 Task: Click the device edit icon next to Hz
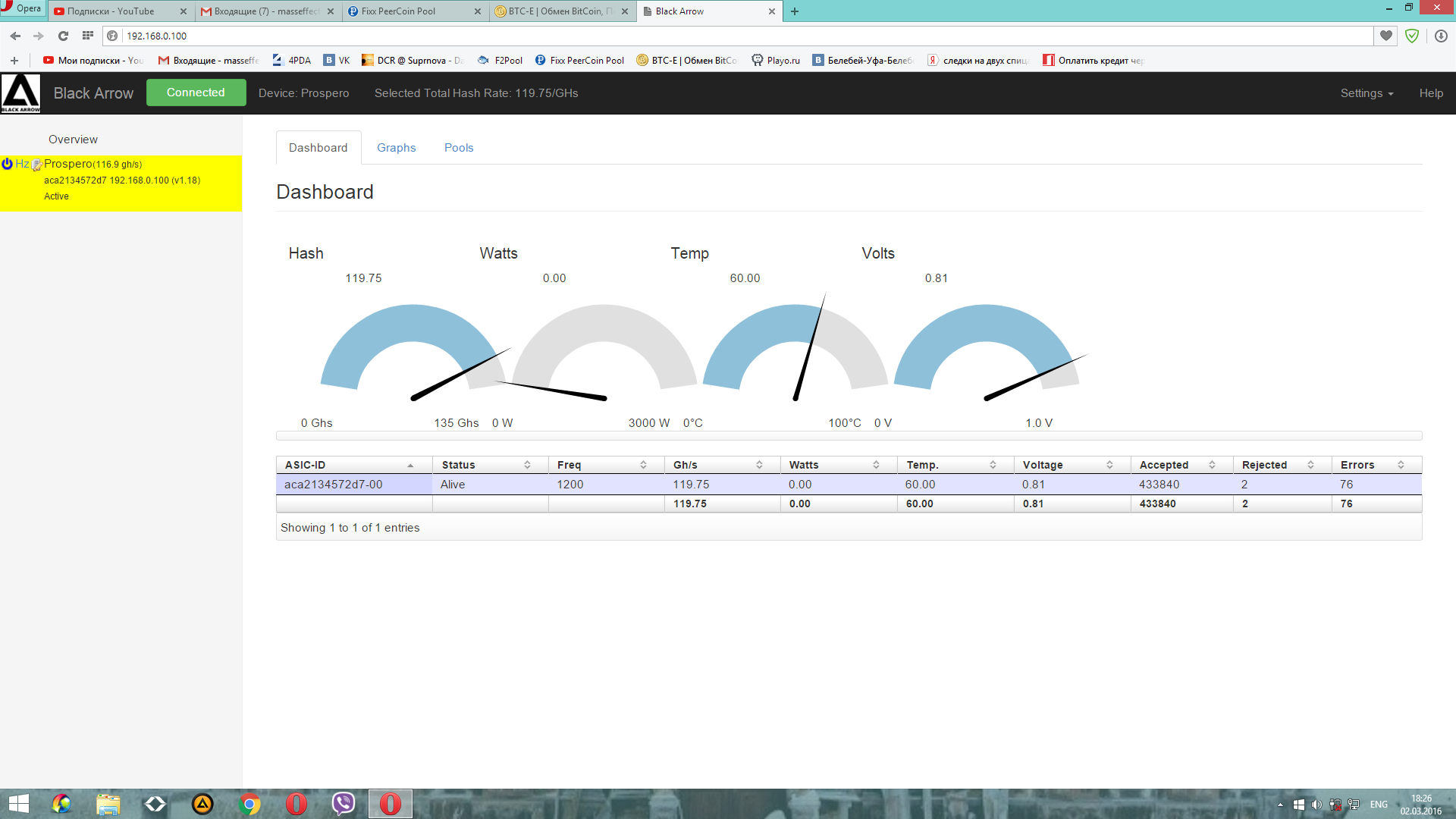click(36, 165)
